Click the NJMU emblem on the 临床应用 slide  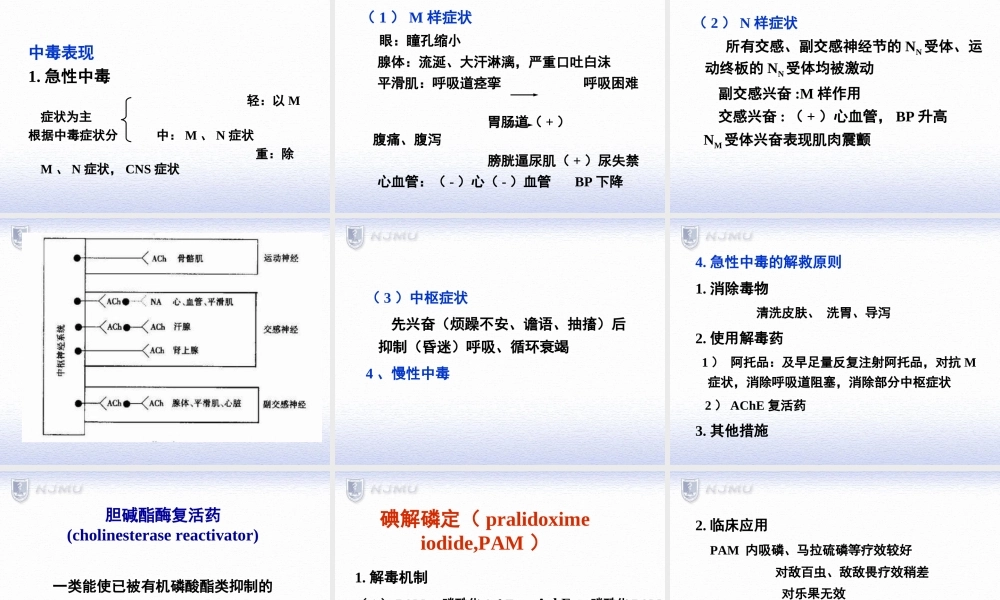(687, 491)
